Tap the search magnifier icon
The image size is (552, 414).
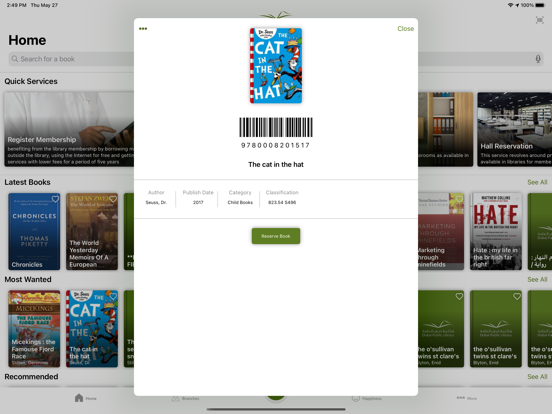(x=14, y=59)
